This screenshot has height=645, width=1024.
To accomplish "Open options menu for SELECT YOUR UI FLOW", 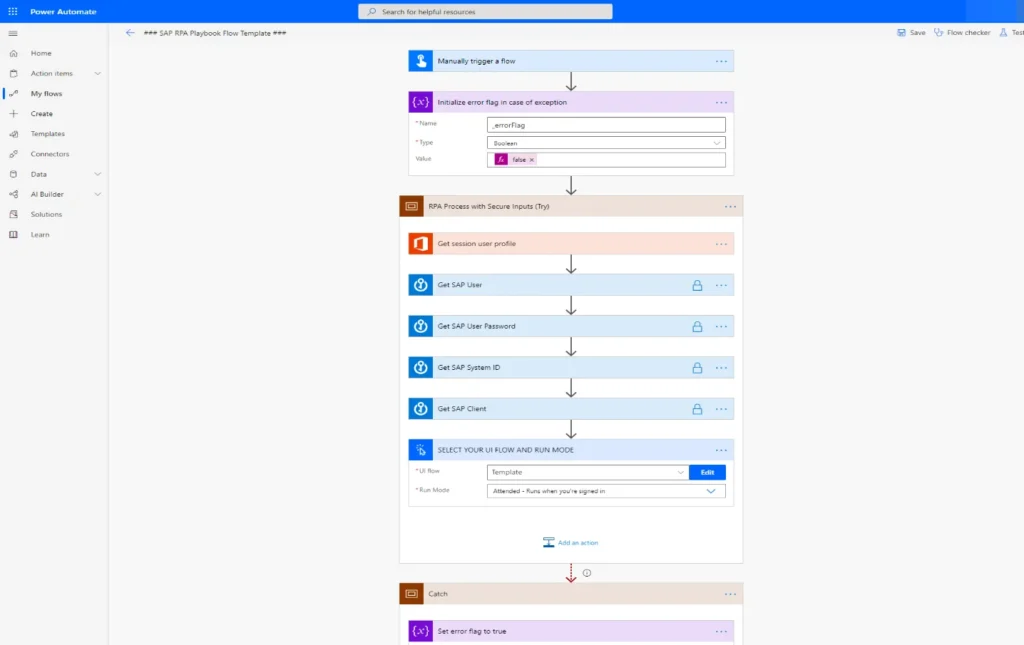I will coord(721,450).
